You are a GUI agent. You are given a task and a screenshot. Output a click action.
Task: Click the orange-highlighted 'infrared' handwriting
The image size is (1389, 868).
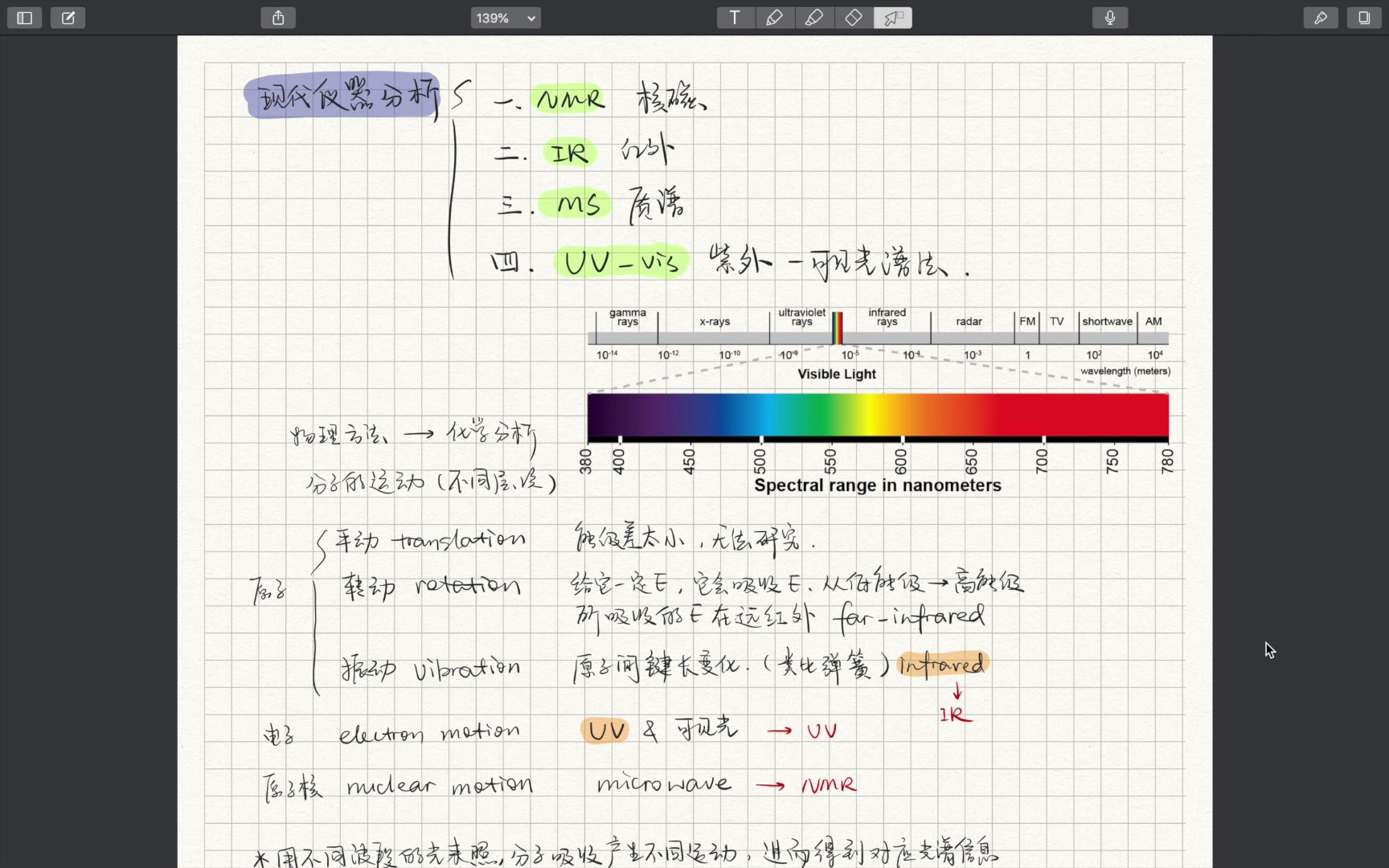[x=942, y=664]
